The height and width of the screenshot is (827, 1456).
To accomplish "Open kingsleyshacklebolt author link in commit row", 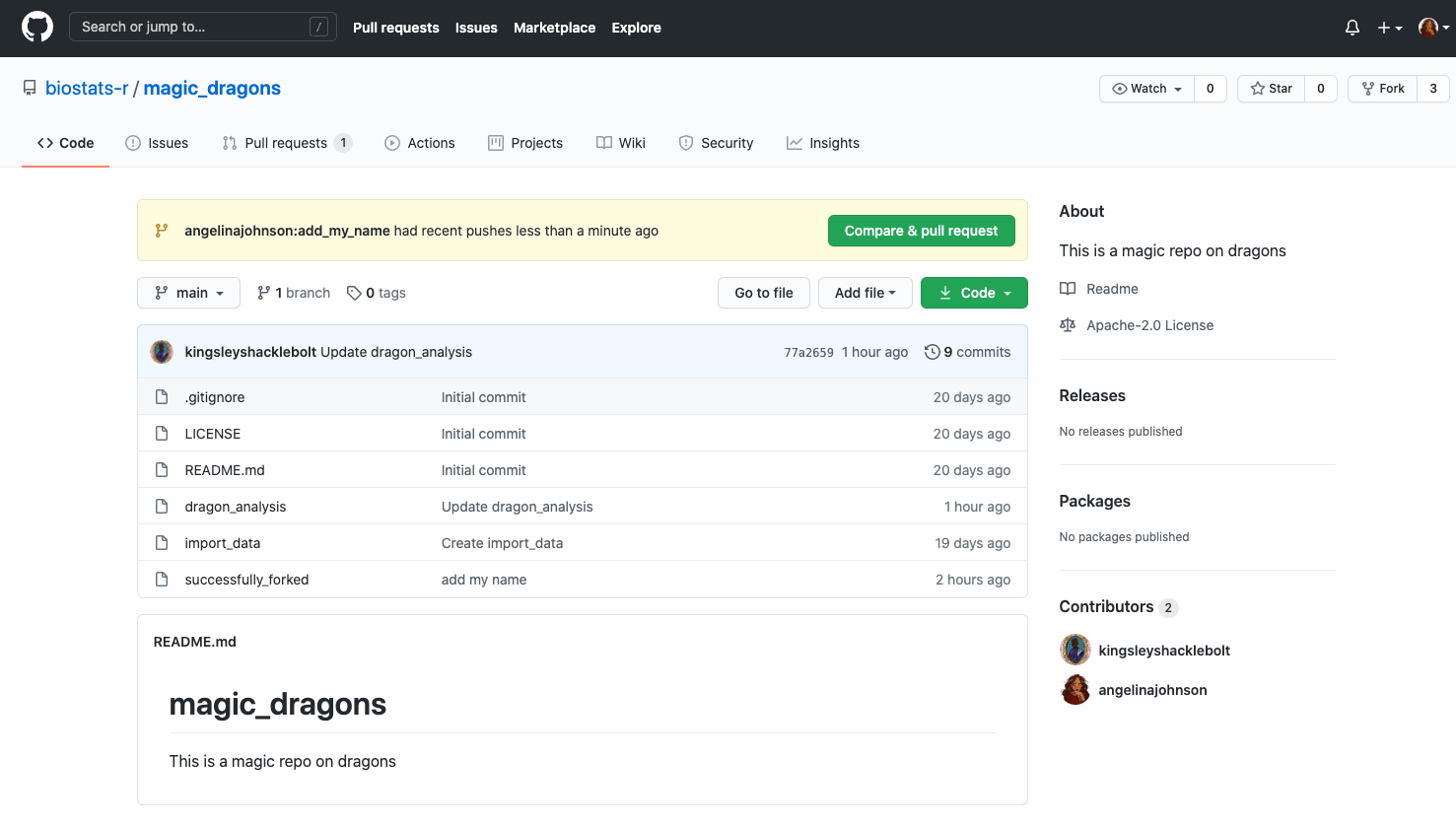I will pyautogui.click(x=250, y=352).
